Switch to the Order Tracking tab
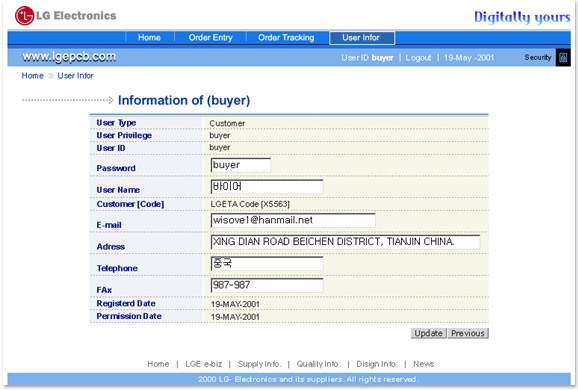 [286, 38]
